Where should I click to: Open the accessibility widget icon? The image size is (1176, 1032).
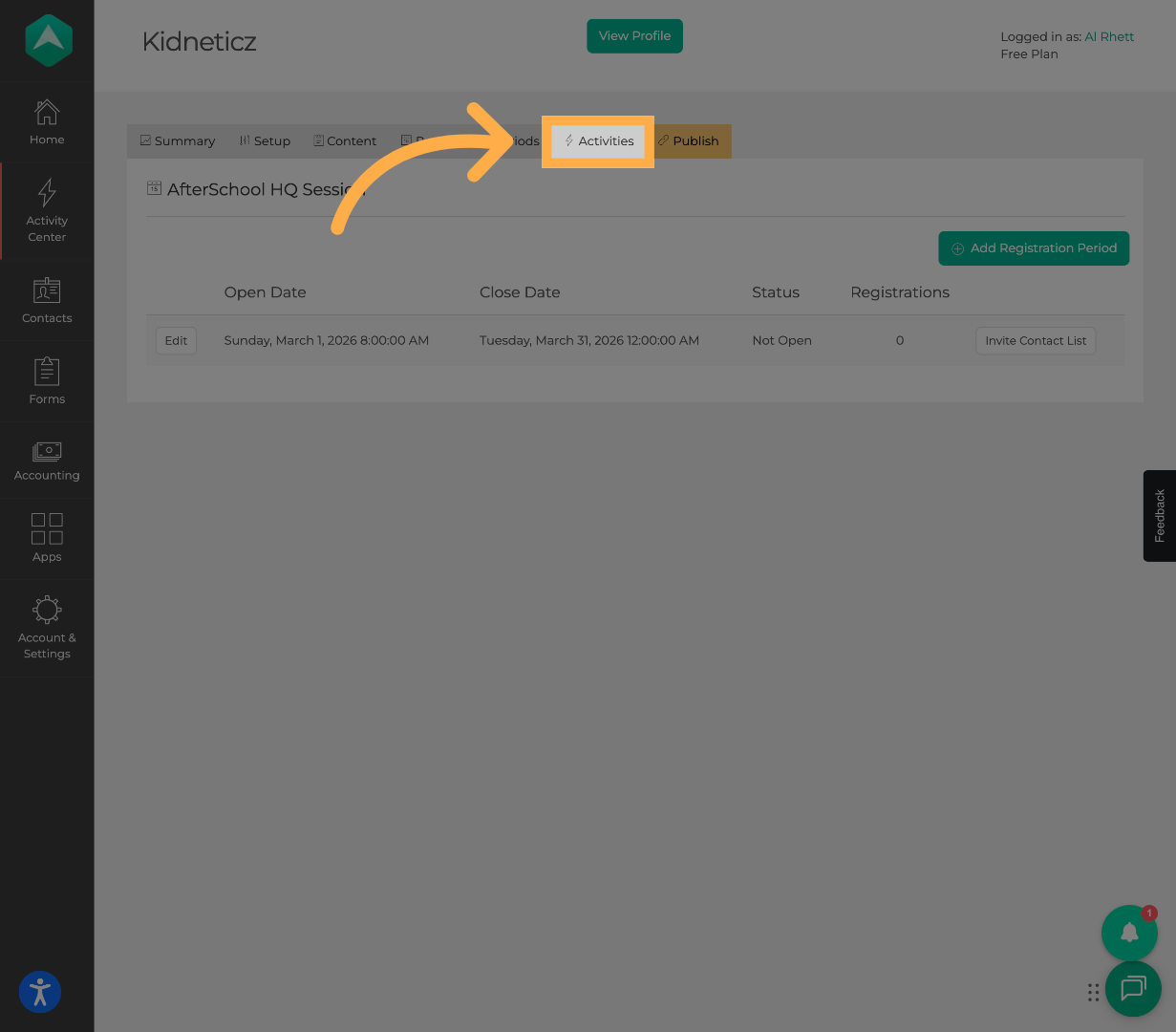39,992
